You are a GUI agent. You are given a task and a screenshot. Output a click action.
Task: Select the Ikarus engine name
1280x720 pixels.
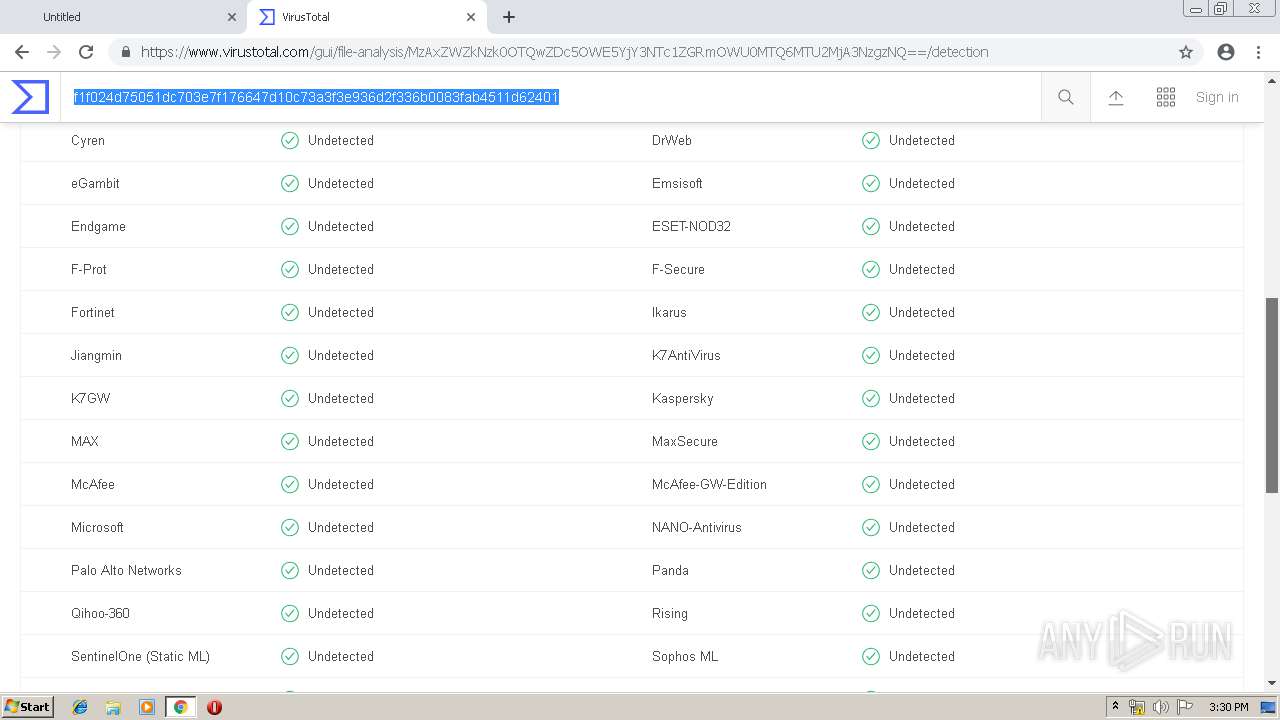click(669, 312)
